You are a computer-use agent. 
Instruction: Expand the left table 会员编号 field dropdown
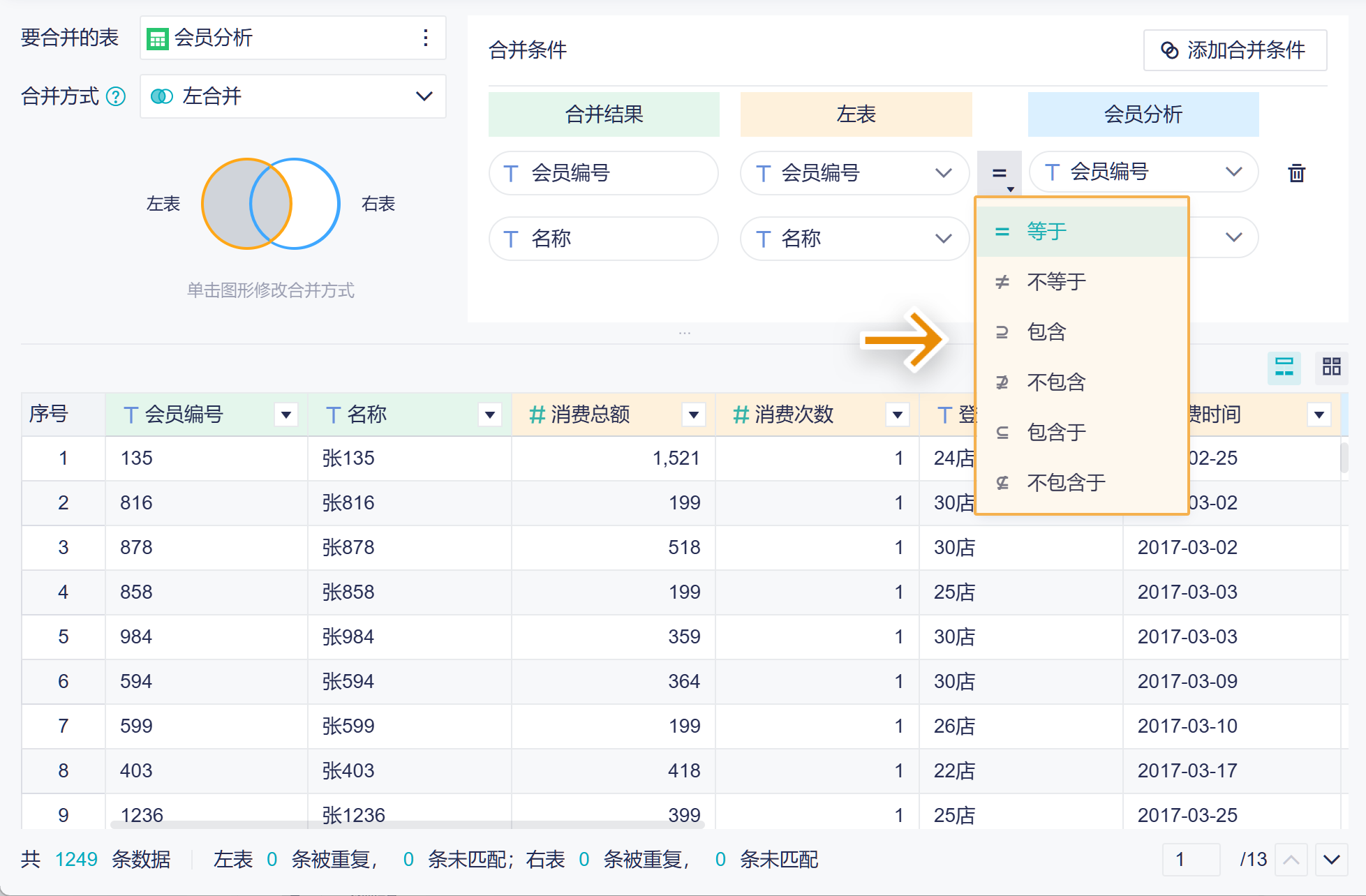pyautogui.click(x=943, y=173)
